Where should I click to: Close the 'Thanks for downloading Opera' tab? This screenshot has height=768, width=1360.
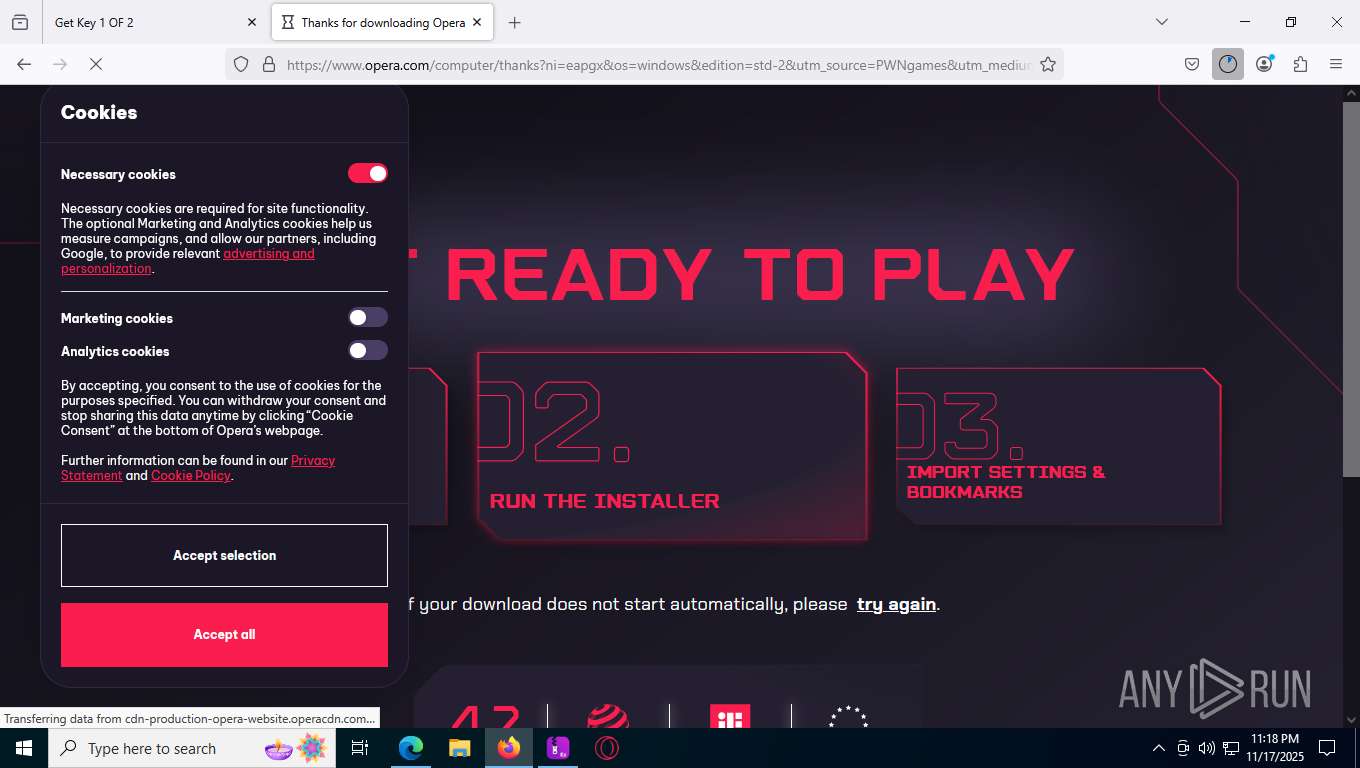click(477, 22)
